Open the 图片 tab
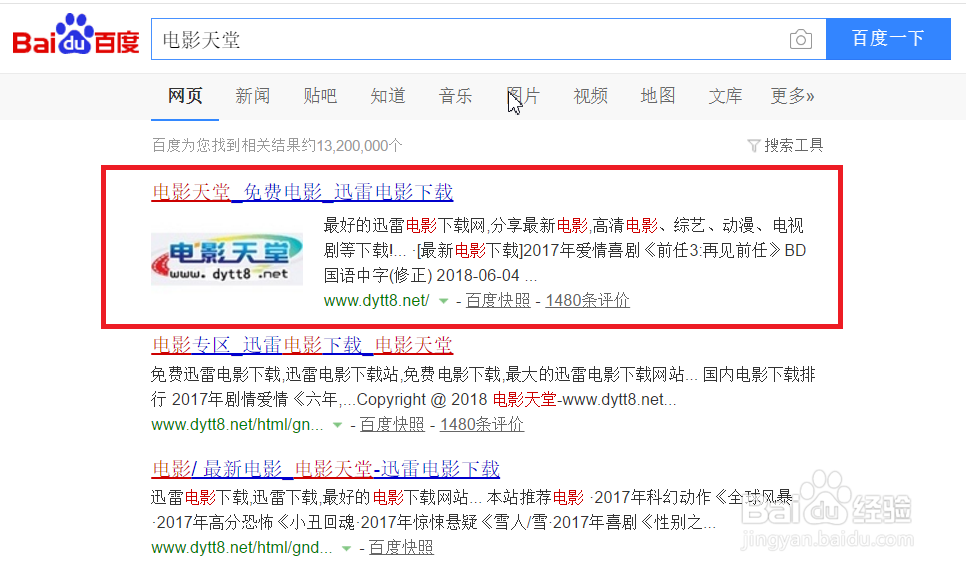 pyautogui.click(x=523, y=96)
